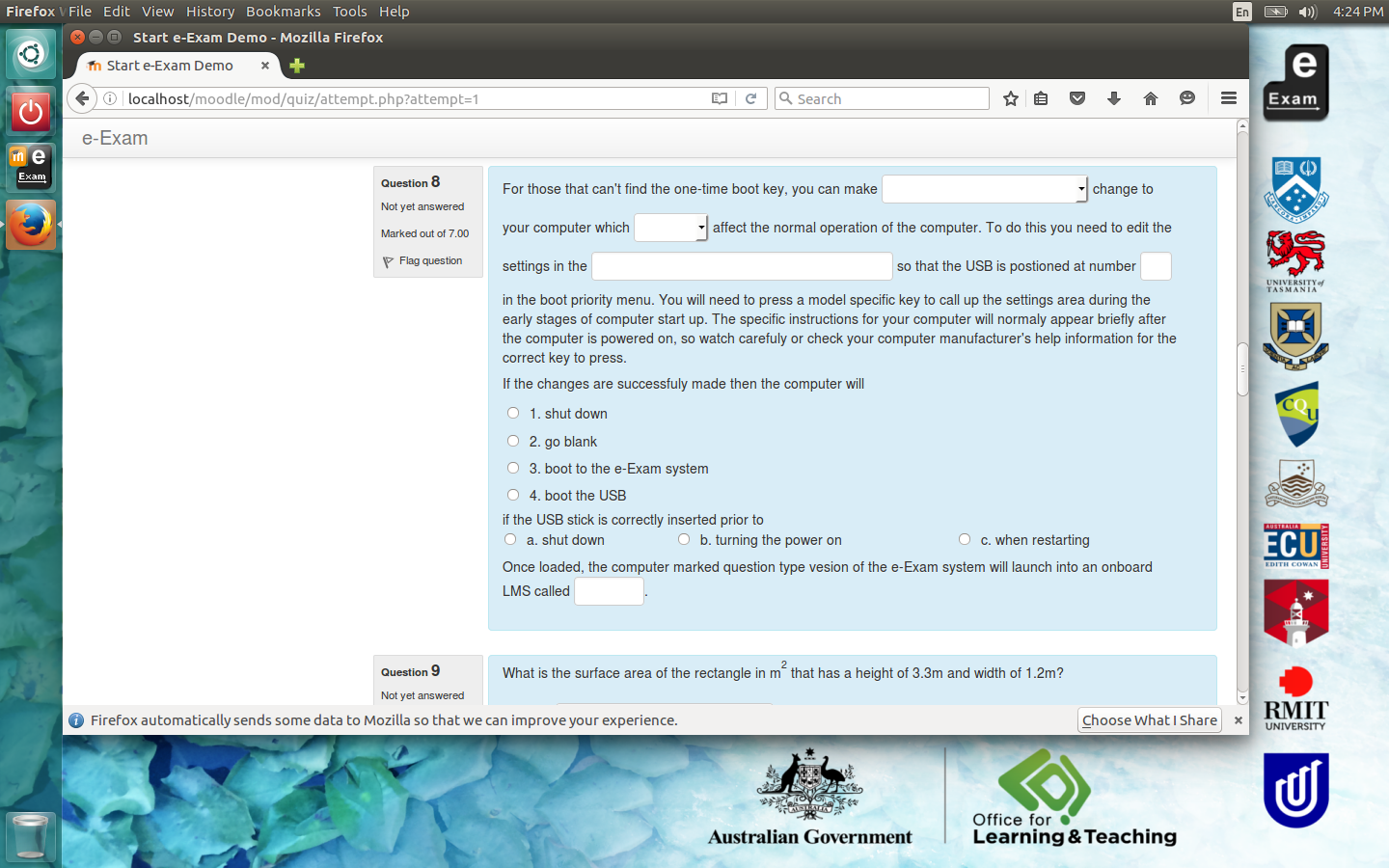This screenshot has width=1389, height=868.
Task: Select "b. turning the power on" option
Action: (684, 539)
